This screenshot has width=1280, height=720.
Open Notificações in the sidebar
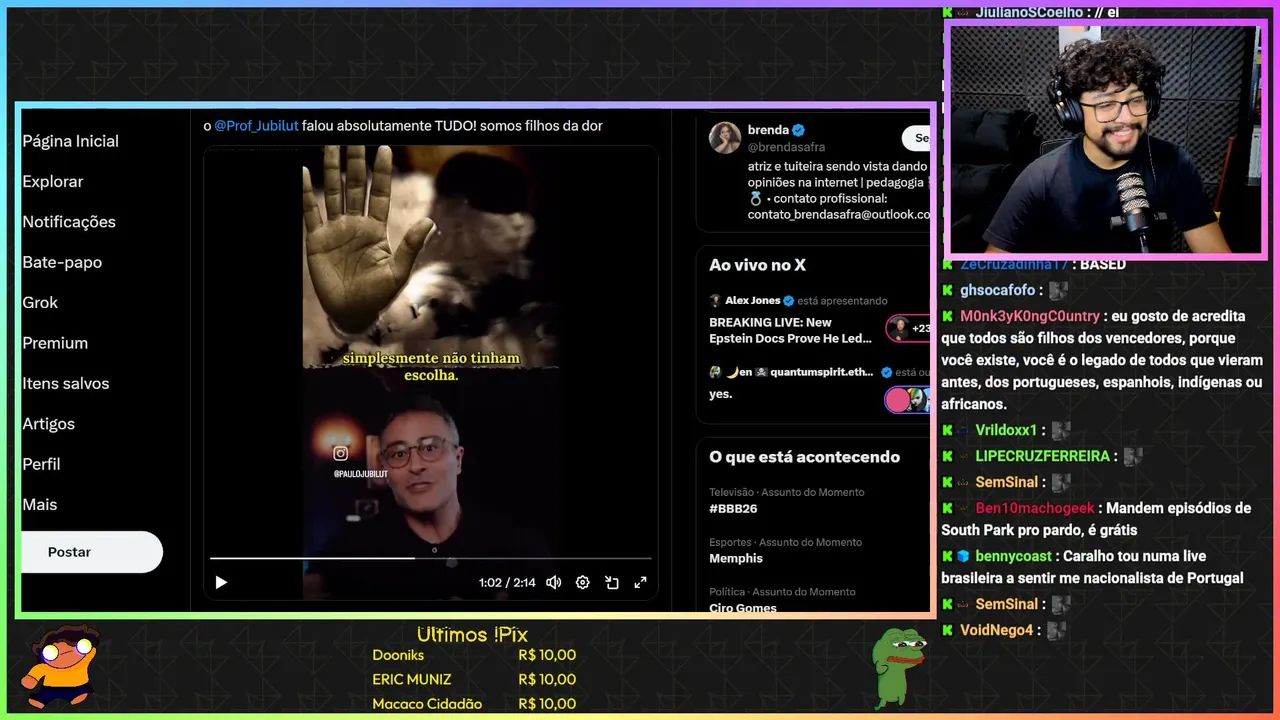69,222
